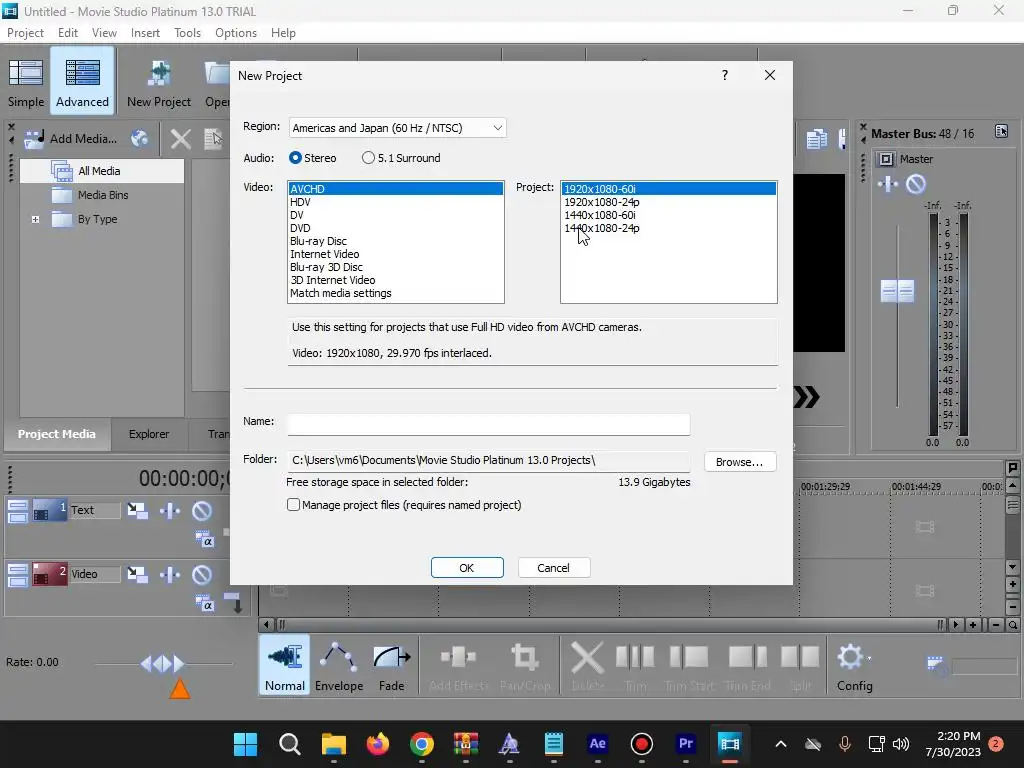Image resolution: width=1024 pixels, height=768 pixels.
Task: Select the Advanced mode button
Action: 82,82
